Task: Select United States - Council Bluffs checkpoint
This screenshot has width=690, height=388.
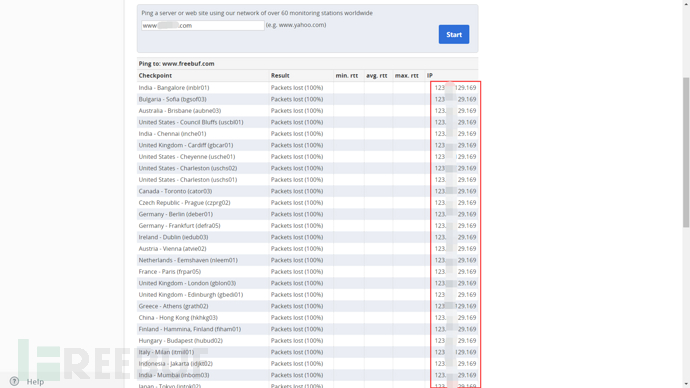Action: 191,122
